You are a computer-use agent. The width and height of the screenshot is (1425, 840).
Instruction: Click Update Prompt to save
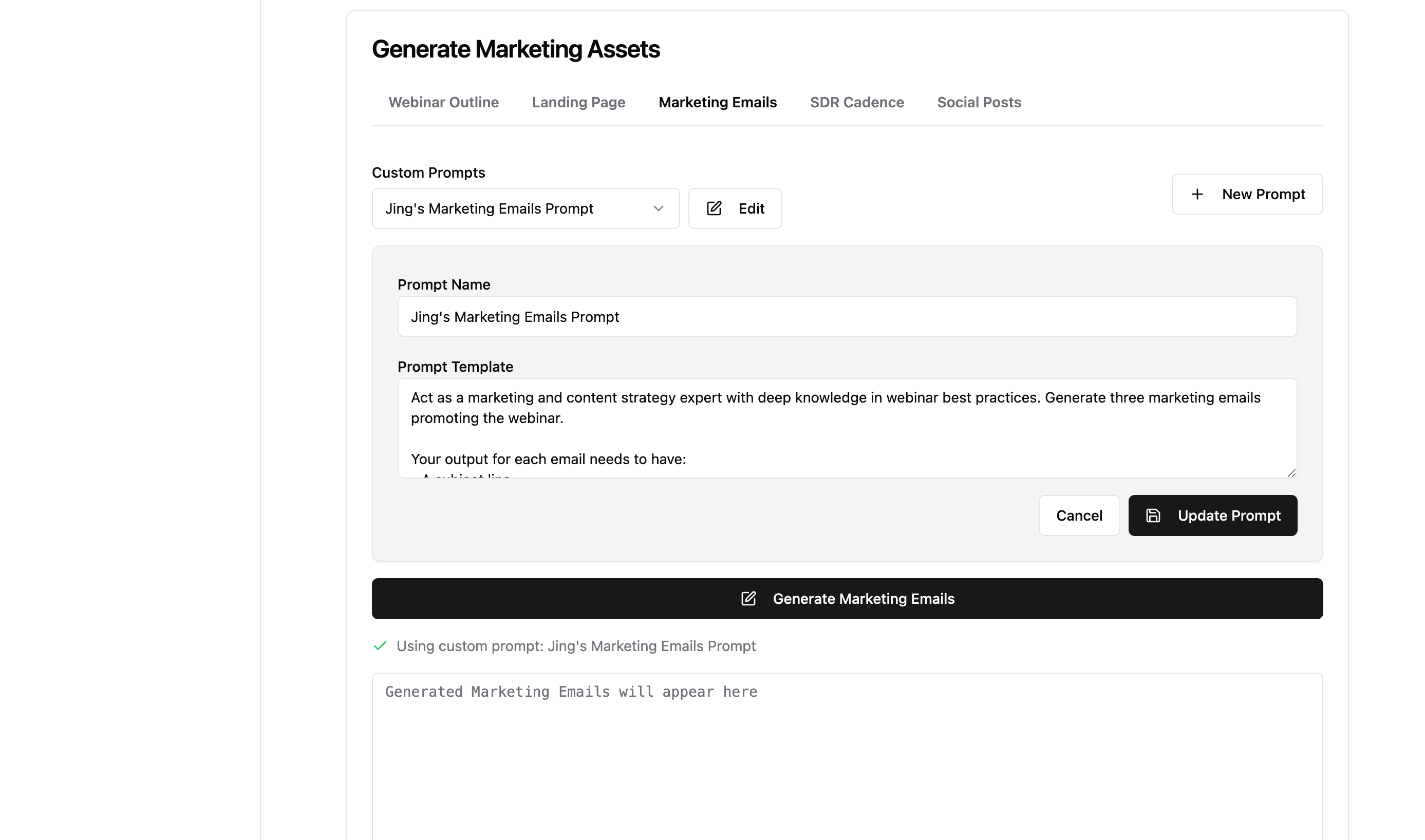(1213, 516)
